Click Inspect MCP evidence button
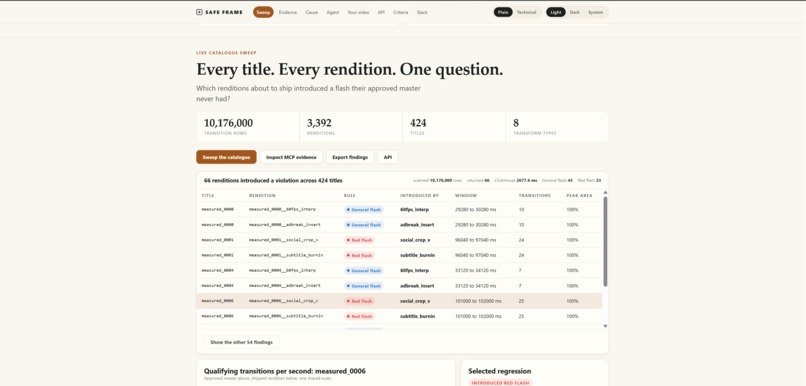Screen dimensions: 806x386 coord(291,157)
